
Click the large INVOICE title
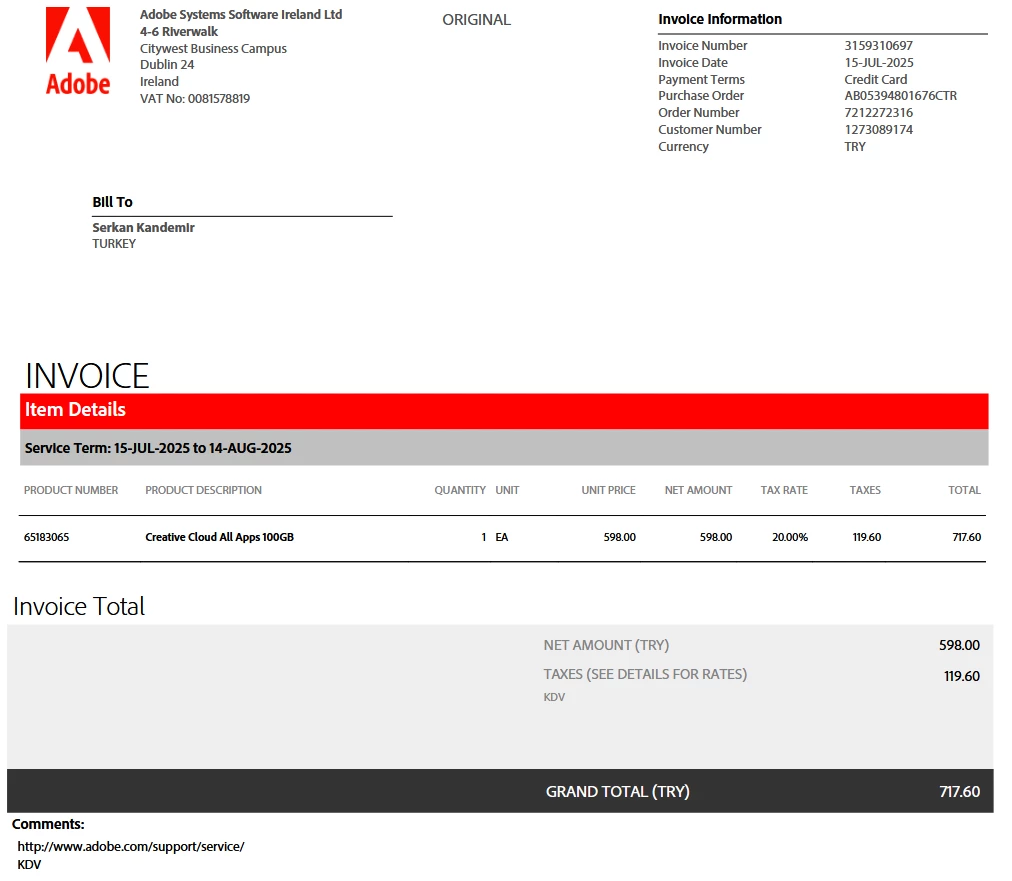86,376
